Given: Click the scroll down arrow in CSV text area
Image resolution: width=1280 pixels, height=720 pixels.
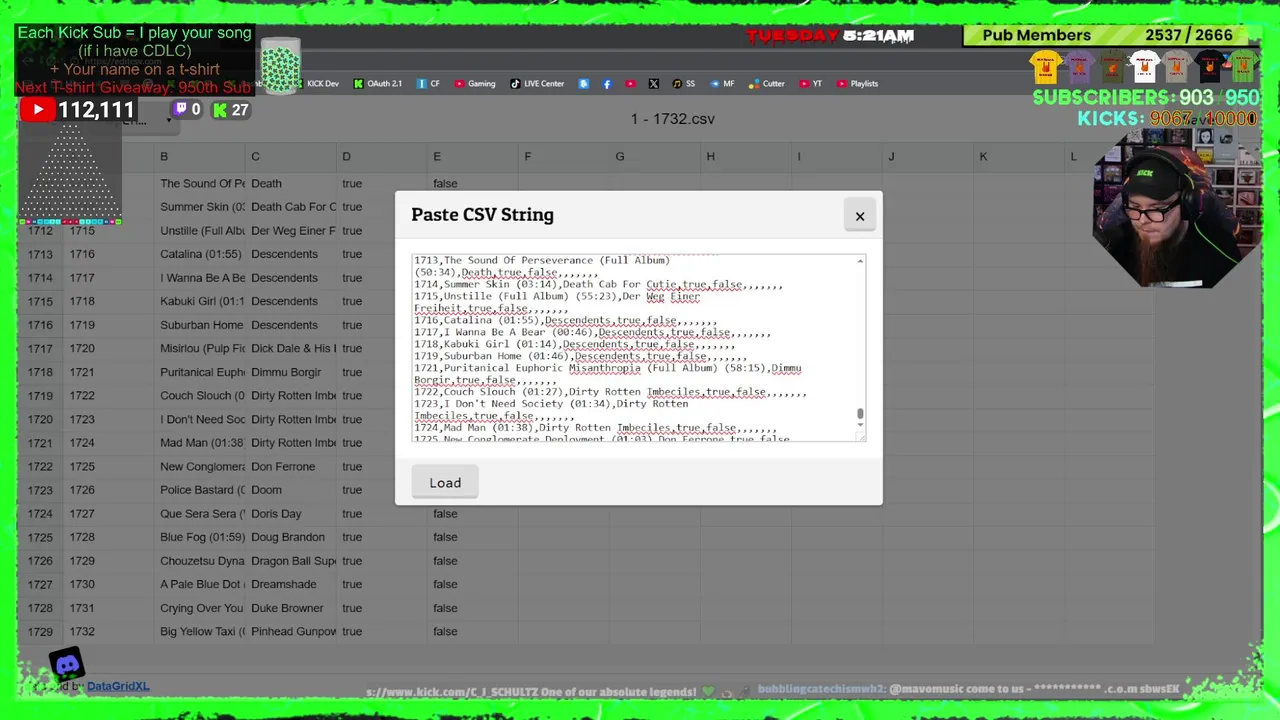Looking at the screenshot, I should pos(860,426).
